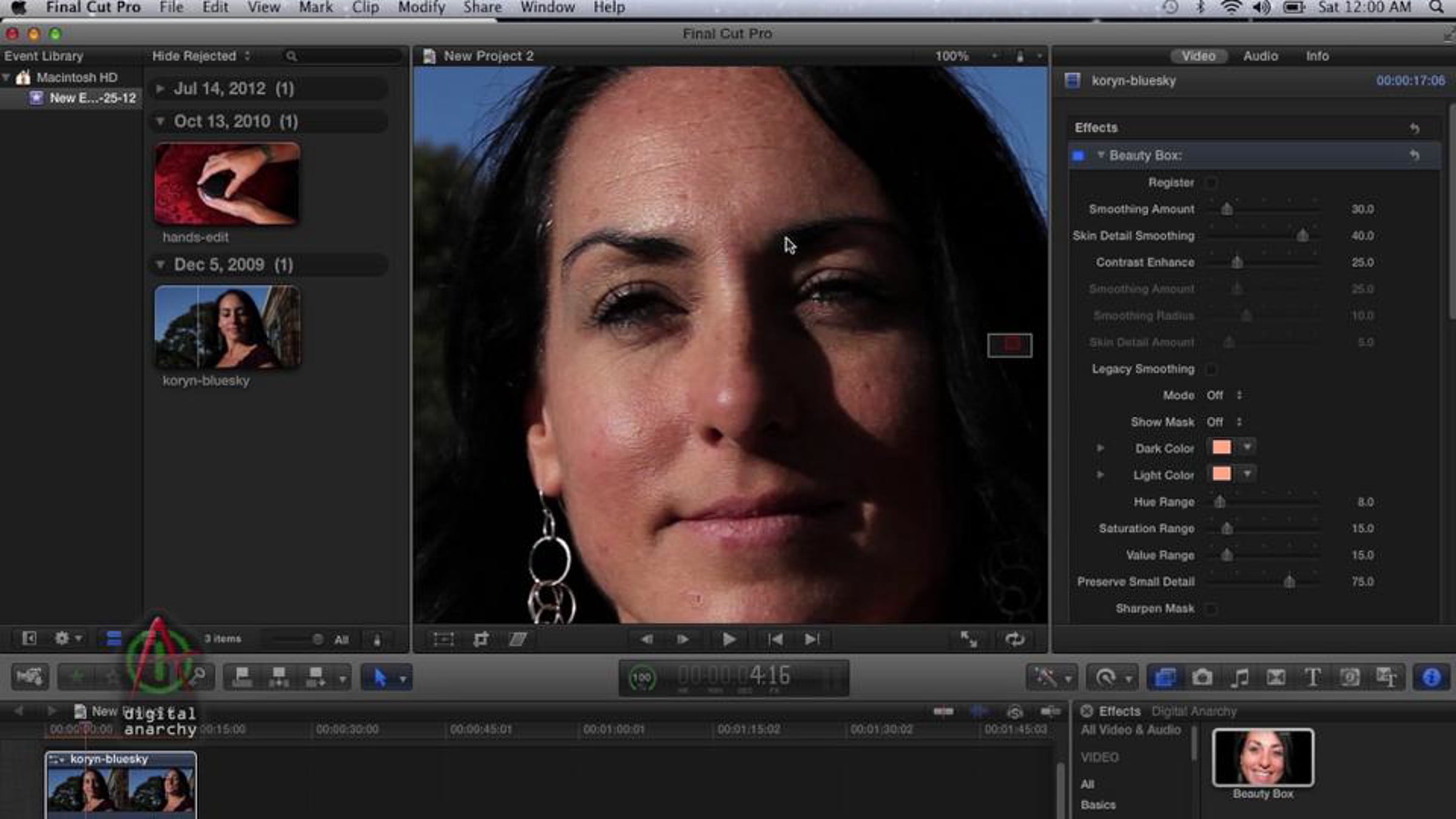Open the event browser gear menu

point(67,638)
